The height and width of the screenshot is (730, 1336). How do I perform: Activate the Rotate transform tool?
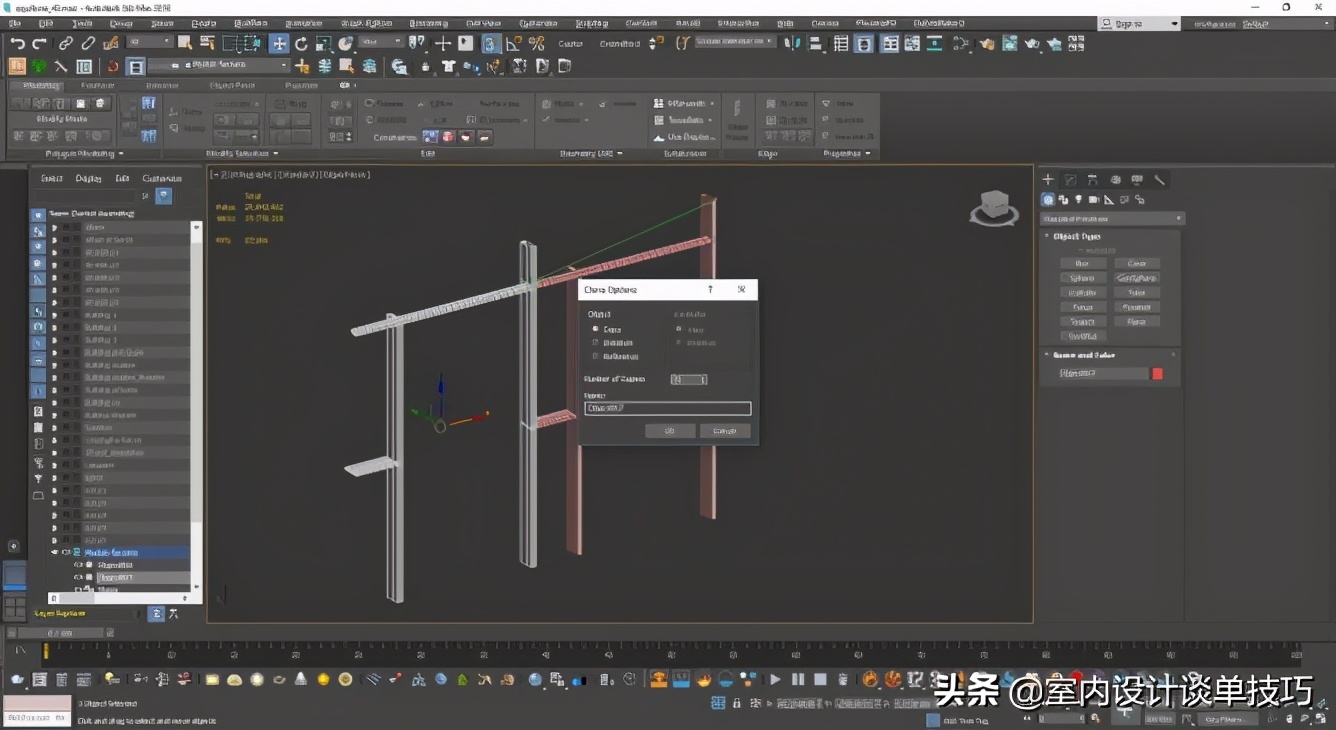(301, 43)
